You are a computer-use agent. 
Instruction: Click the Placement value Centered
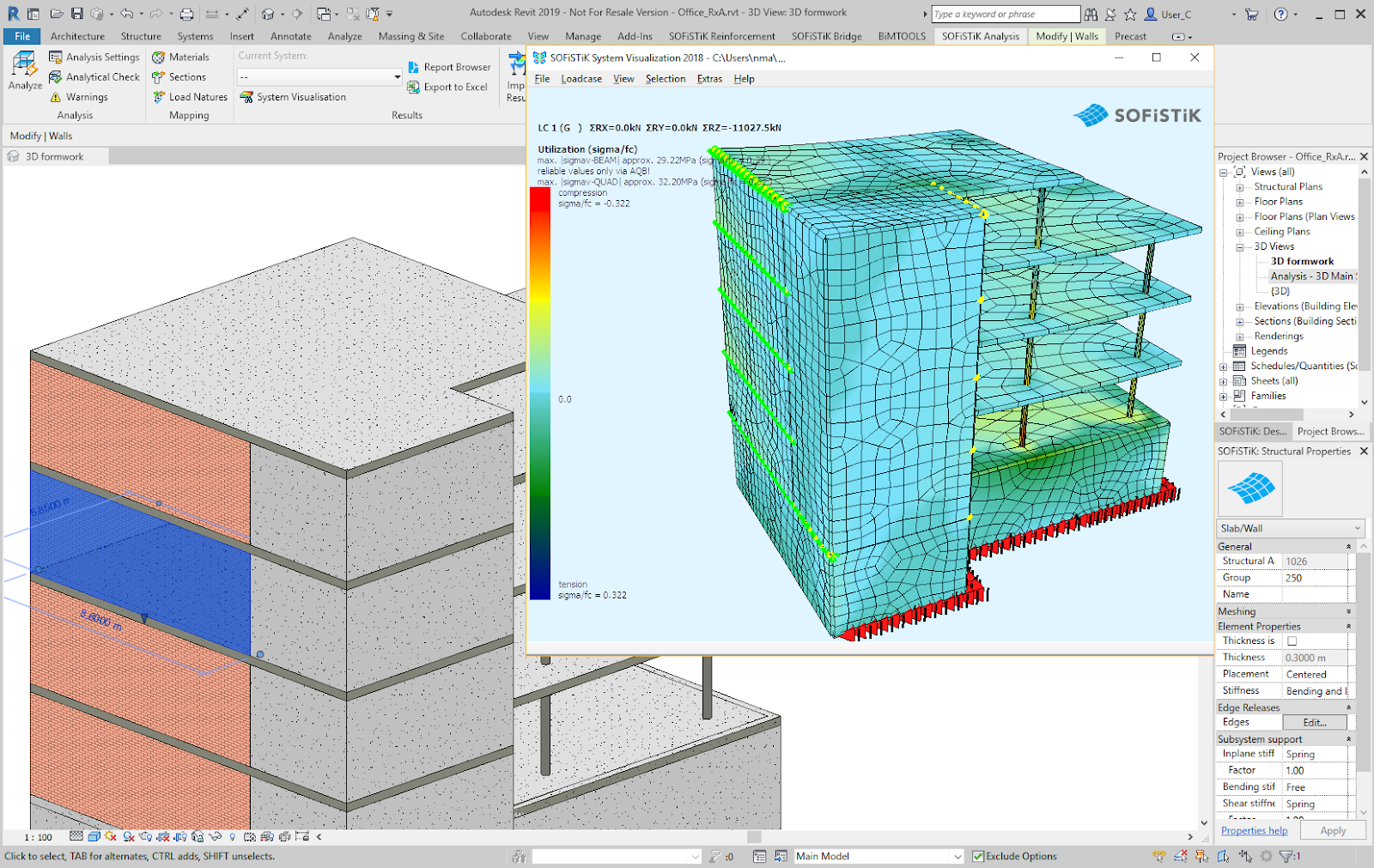click(x=1315, y=675)
